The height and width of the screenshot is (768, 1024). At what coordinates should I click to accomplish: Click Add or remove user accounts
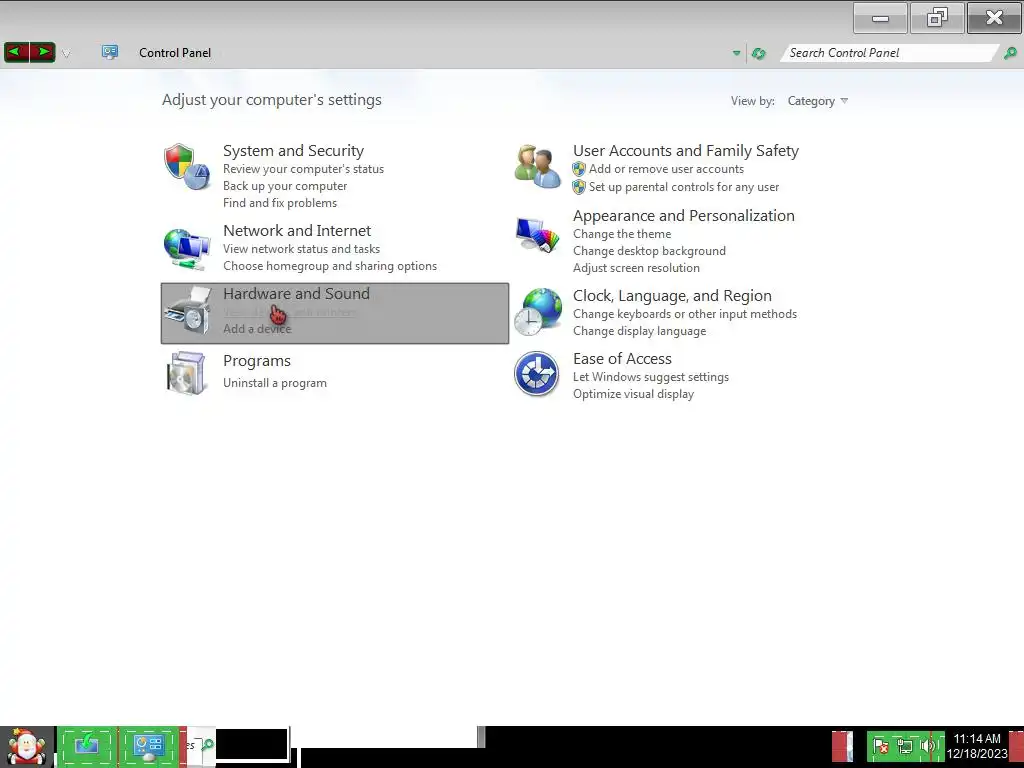666,169
